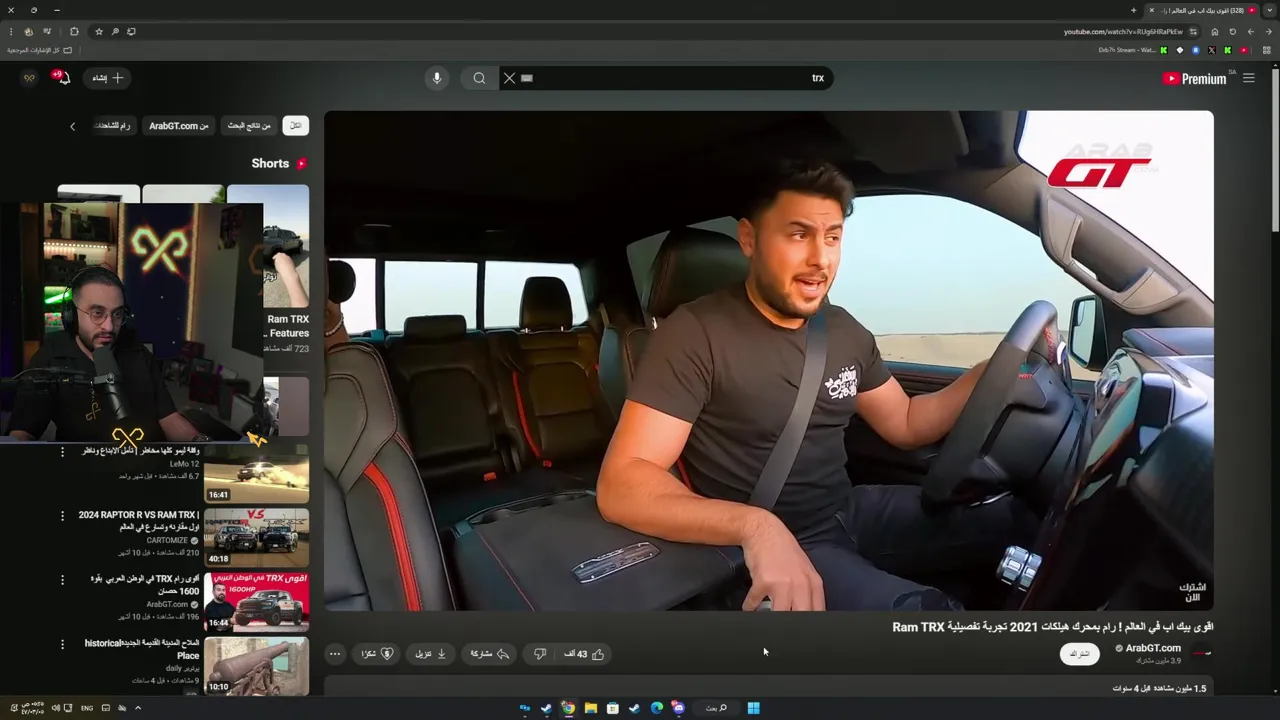The height and width of the screenshot is (720, 1280).
Task: Open the Ram TRX Features short thumbnail
Action: tap(268, 246)
